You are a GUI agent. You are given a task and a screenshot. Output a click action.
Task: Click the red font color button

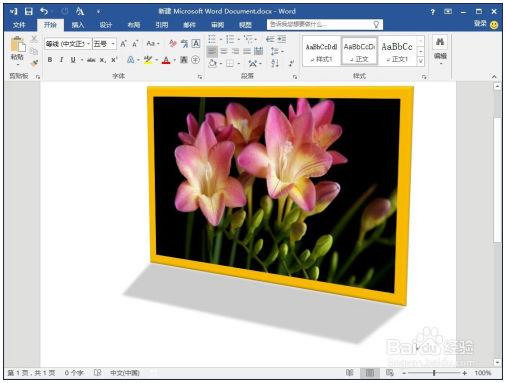tap(166, 60)
